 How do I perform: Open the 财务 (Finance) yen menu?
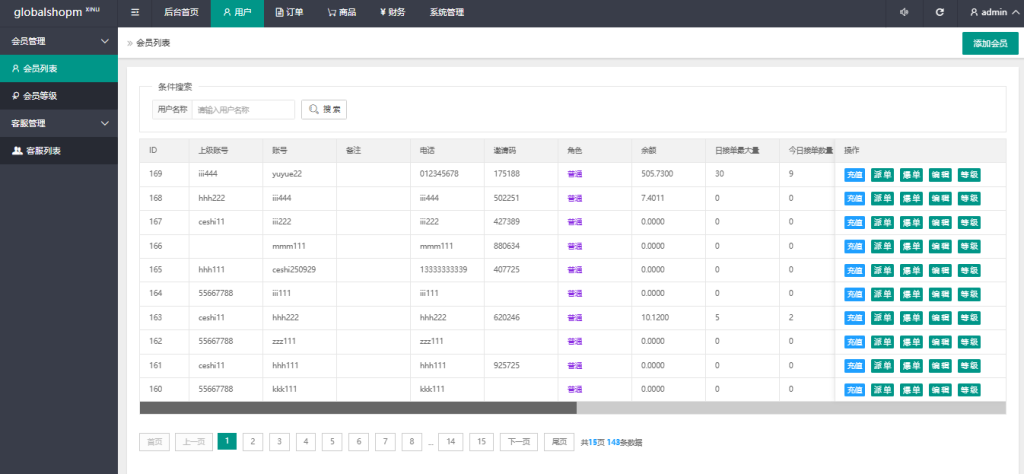coord(392,13)
